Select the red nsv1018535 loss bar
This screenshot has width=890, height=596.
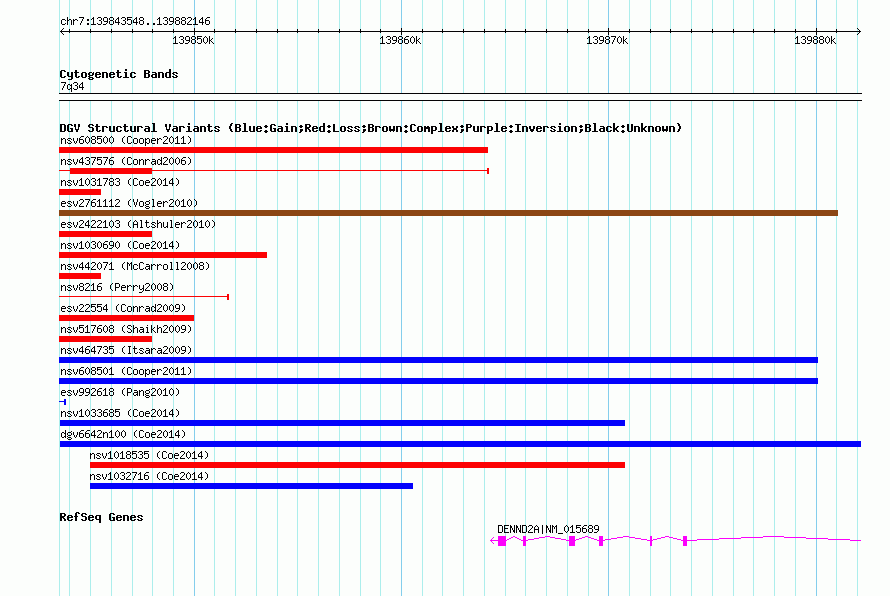click(358, 465)
